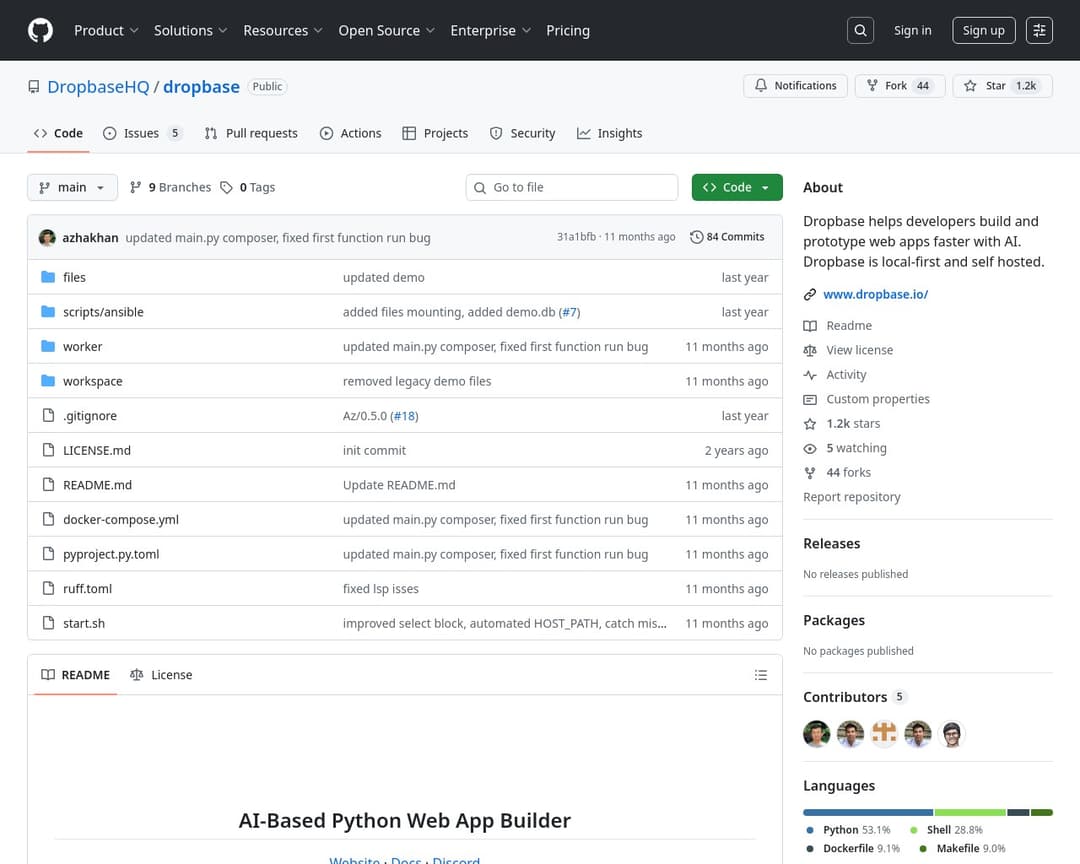This screenshot has width=1080, height=864.
Task: Click the appearance settings icon in header
Action: [1039, 30]
